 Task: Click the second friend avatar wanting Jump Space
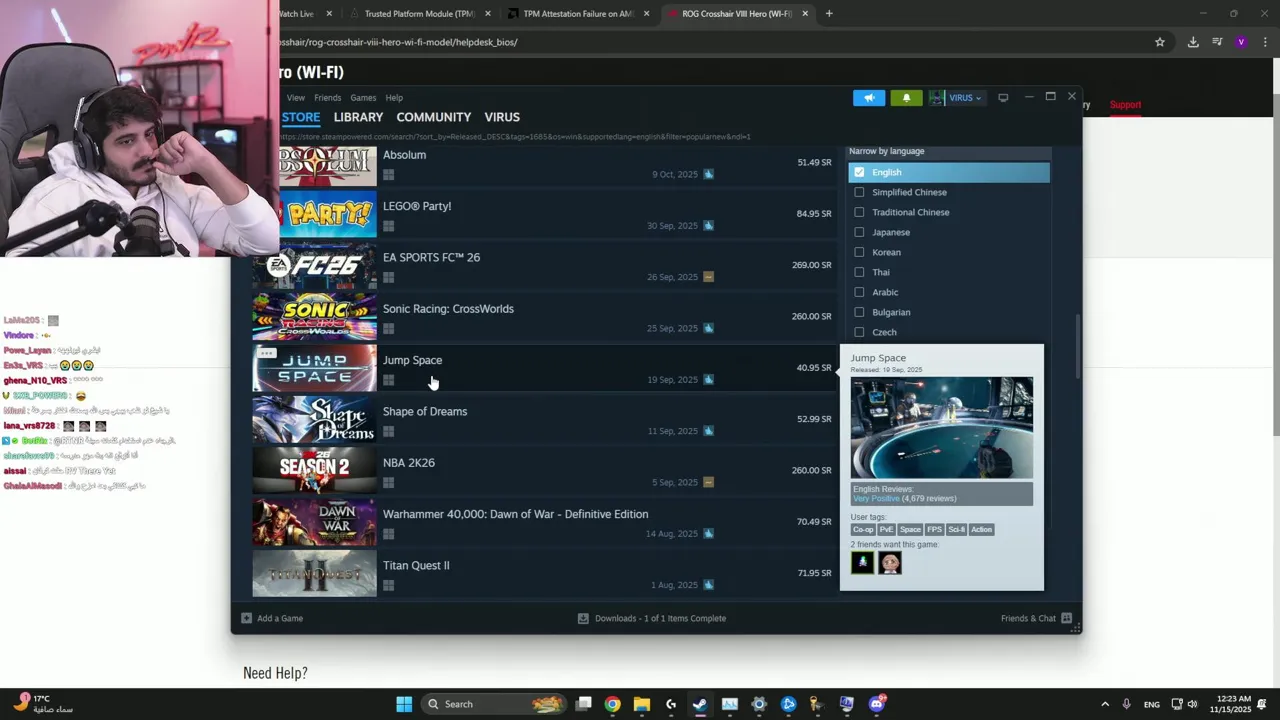pyautogui.click(x=889, y=563)
